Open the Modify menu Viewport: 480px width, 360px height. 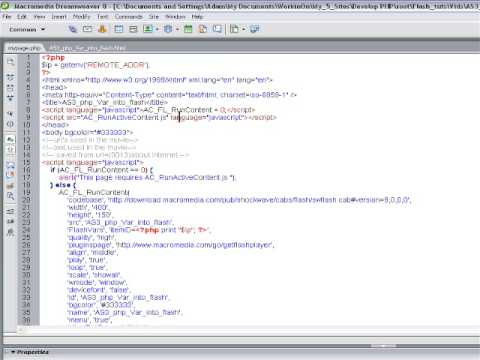[82, 17]
